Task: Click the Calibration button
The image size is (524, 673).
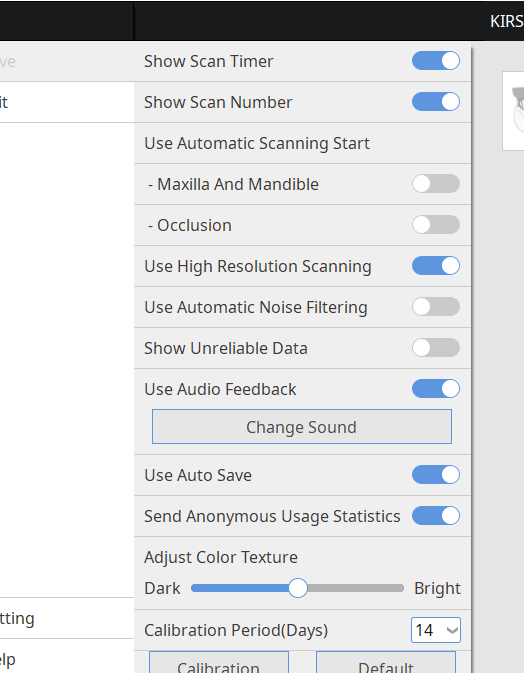Action: (219, 663)
